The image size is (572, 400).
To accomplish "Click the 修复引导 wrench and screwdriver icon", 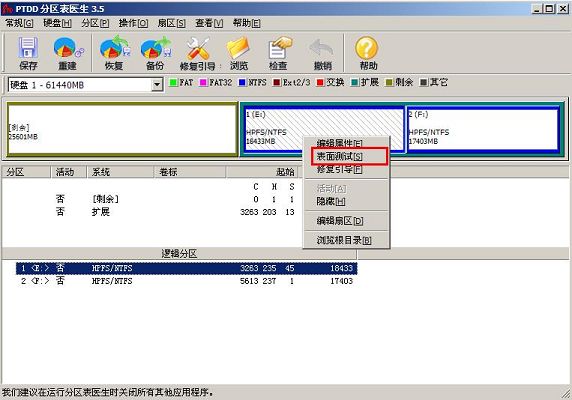I will point(198,48).
